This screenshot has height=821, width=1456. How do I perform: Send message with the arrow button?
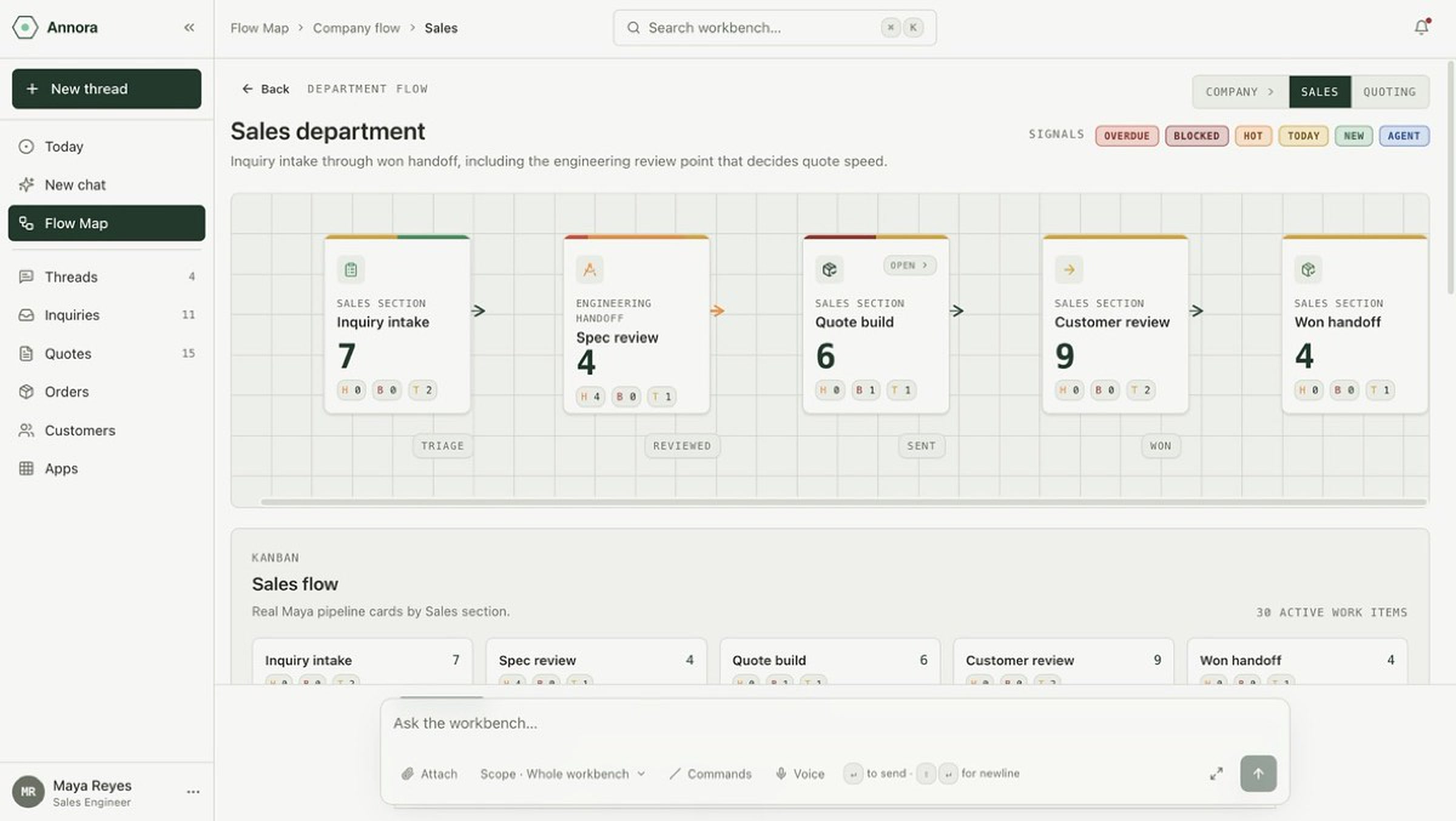pyautogui.click(x=1258, y=774)
